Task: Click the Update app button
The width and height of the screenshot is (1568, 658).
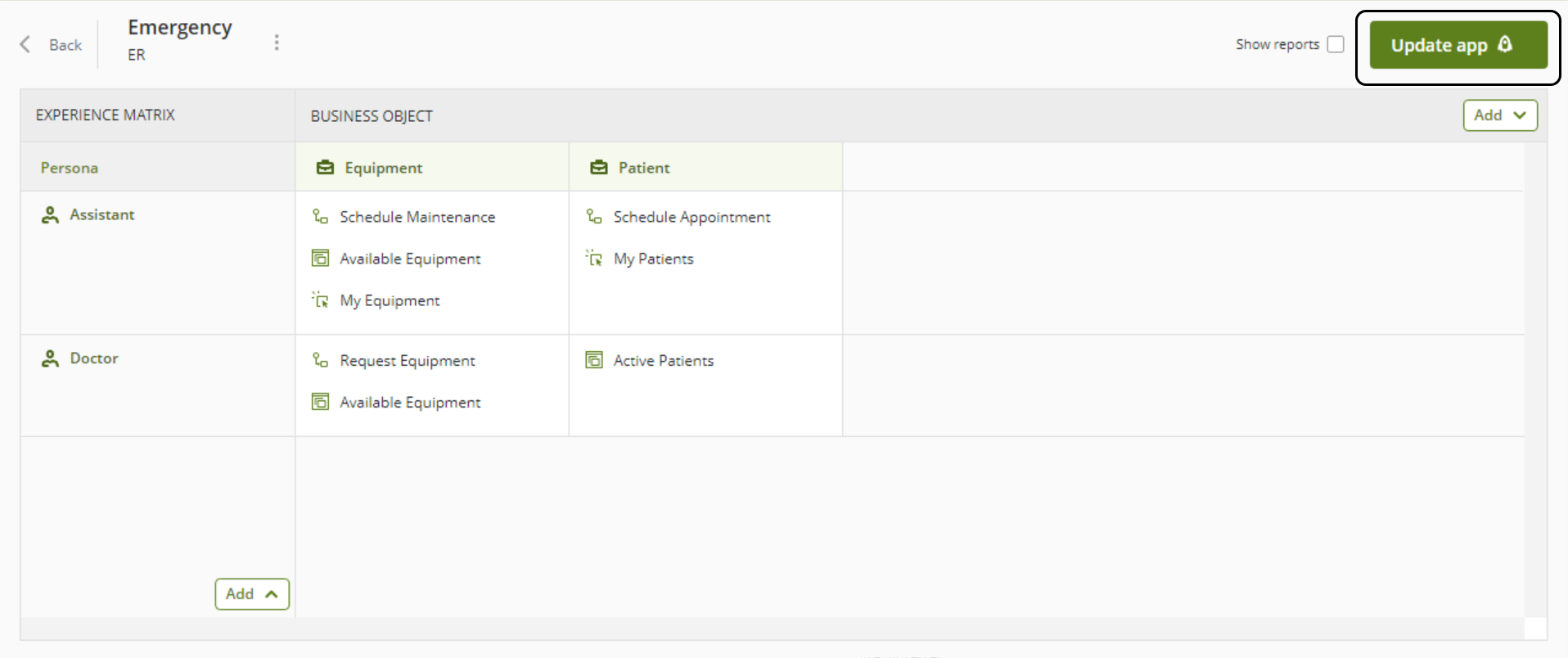Action: [x=1458, y=45]
